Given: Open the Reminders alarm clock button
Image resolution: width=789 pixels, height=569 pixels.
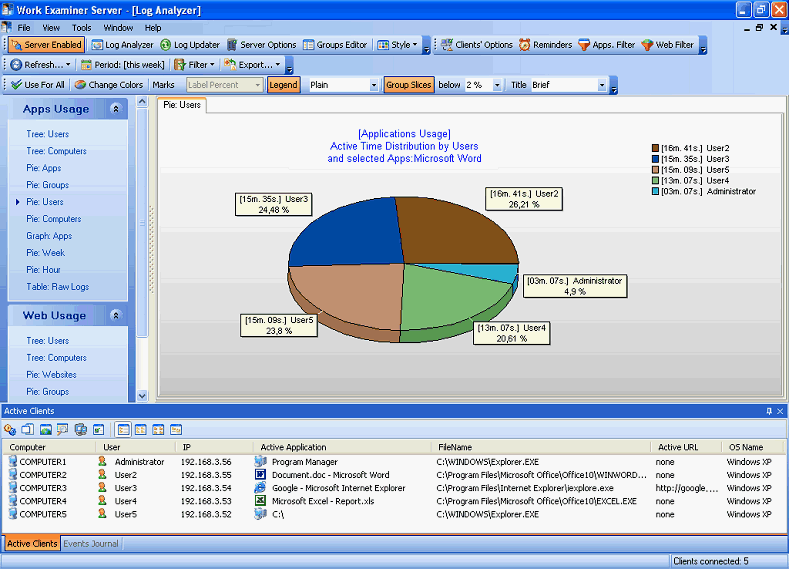Looking at the screenshot, I should pyautogui.click(x=546, y=45).
